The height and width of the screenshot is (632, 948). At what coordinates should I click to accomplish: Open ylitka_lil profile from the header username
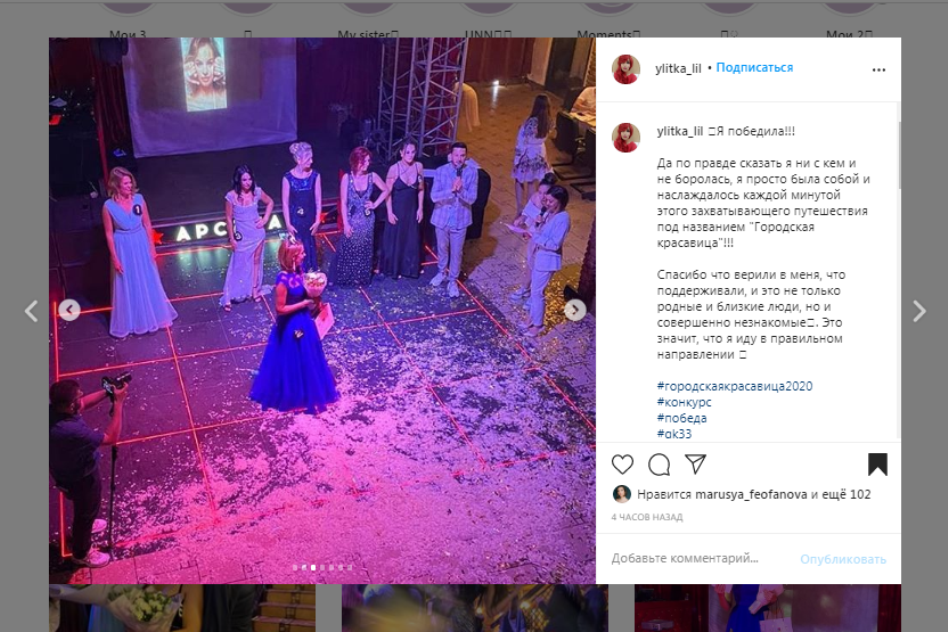pos(678,68)
